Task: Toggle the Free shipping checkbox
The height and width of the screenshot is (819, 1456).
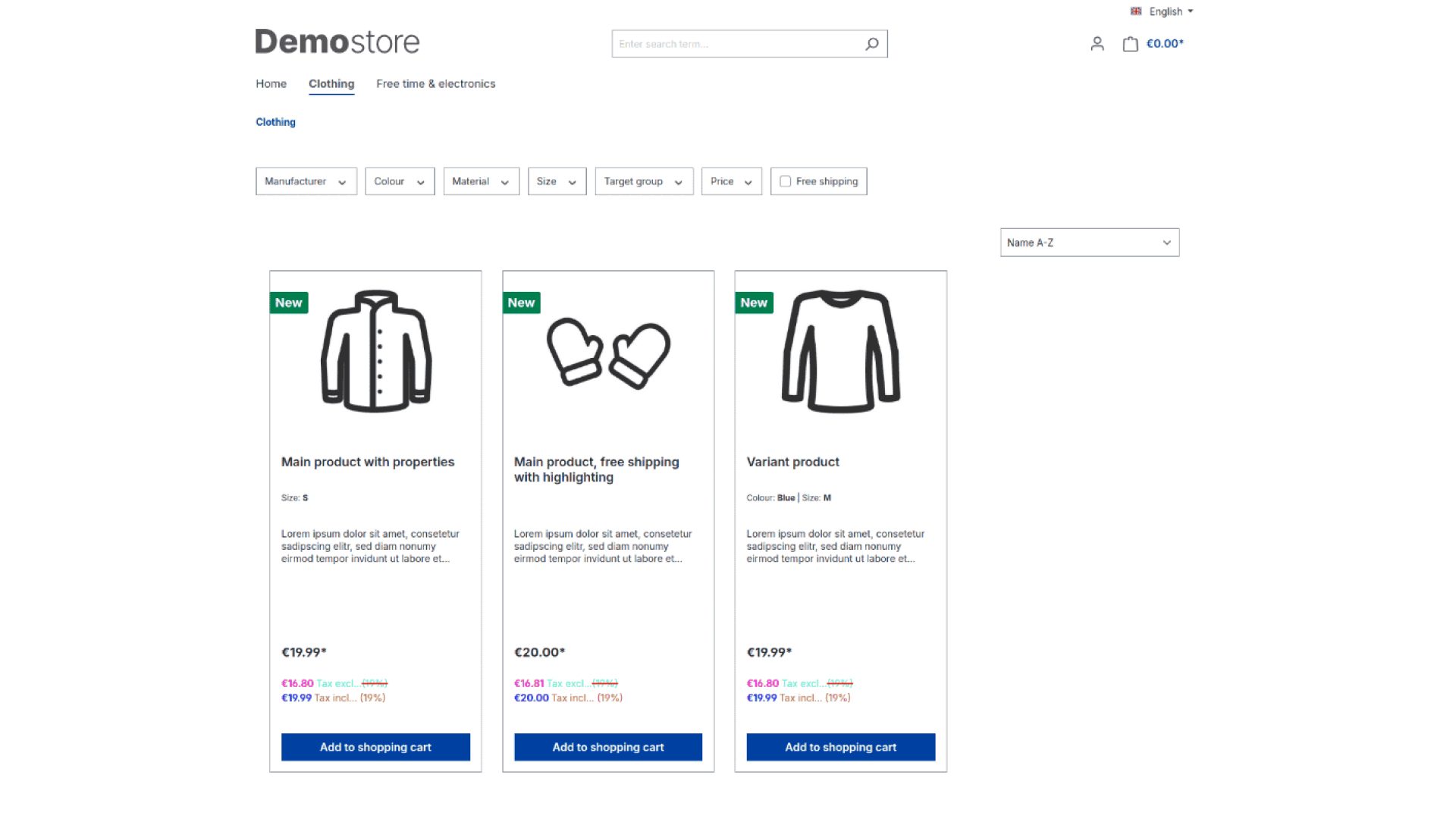Action: pos(786,181)
